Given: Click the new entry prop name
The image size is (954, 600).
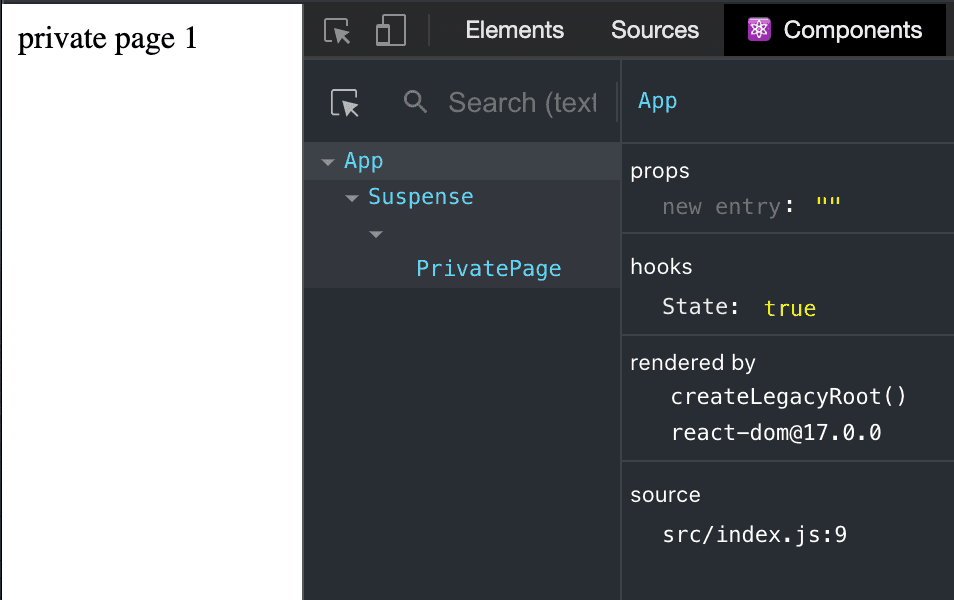Looking at the screenshot, I should coord(722,207).
